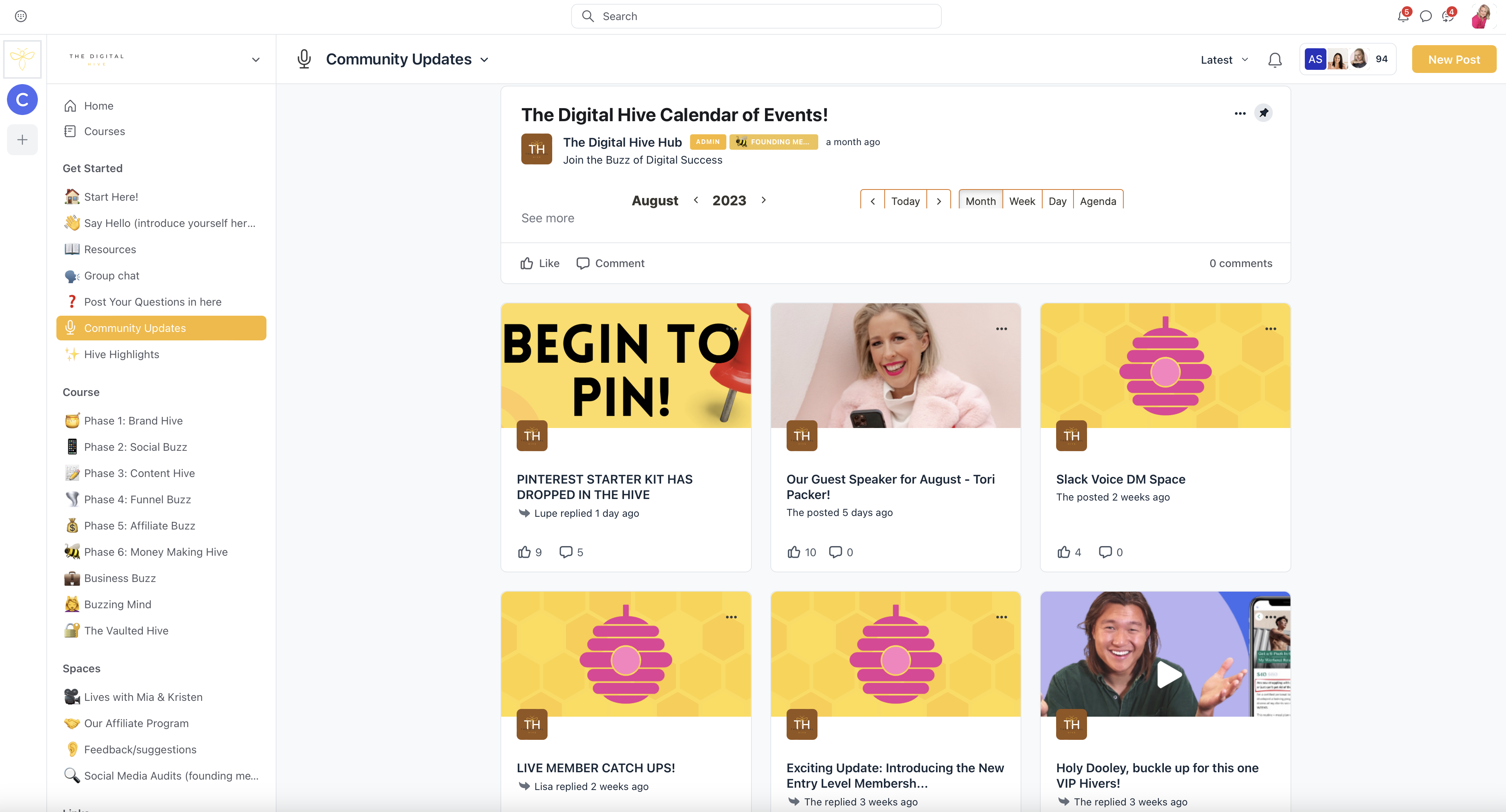Expand the post with See more
The image size is (1506, 812).
coord(548,218)
